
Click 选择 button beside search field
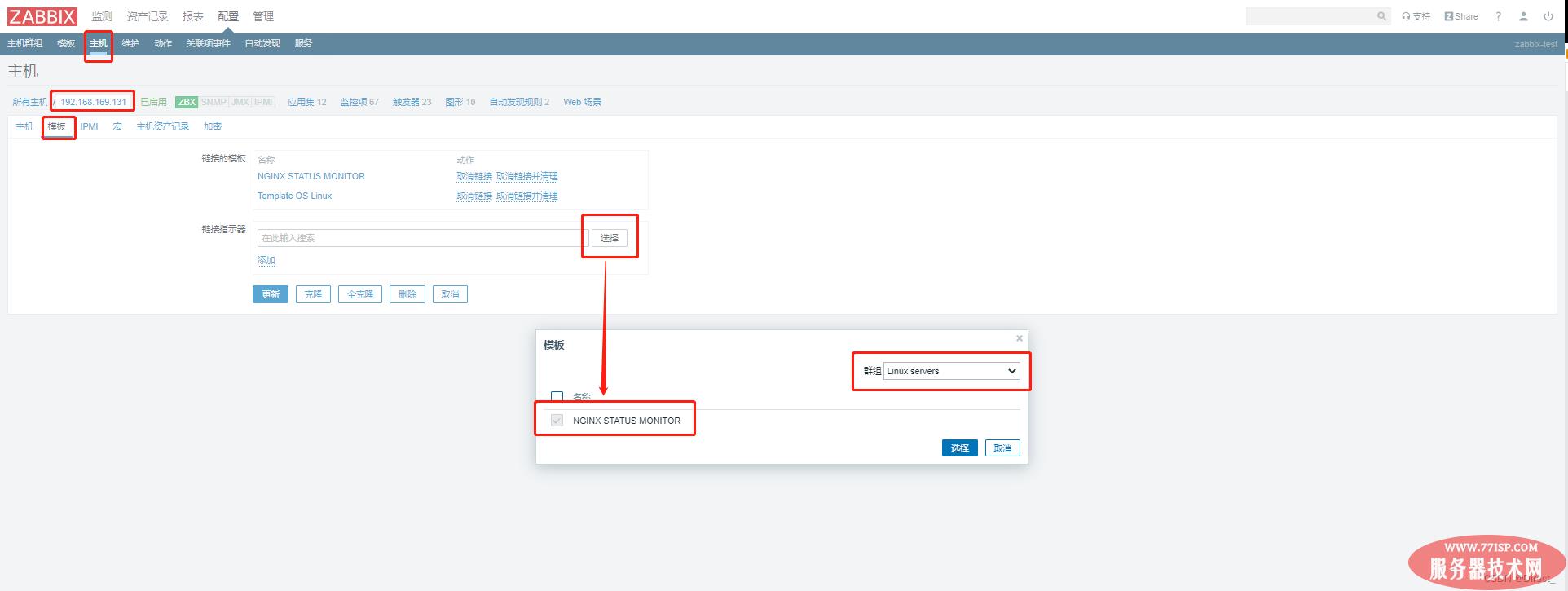pyautogui.click(x=610, y=238)
